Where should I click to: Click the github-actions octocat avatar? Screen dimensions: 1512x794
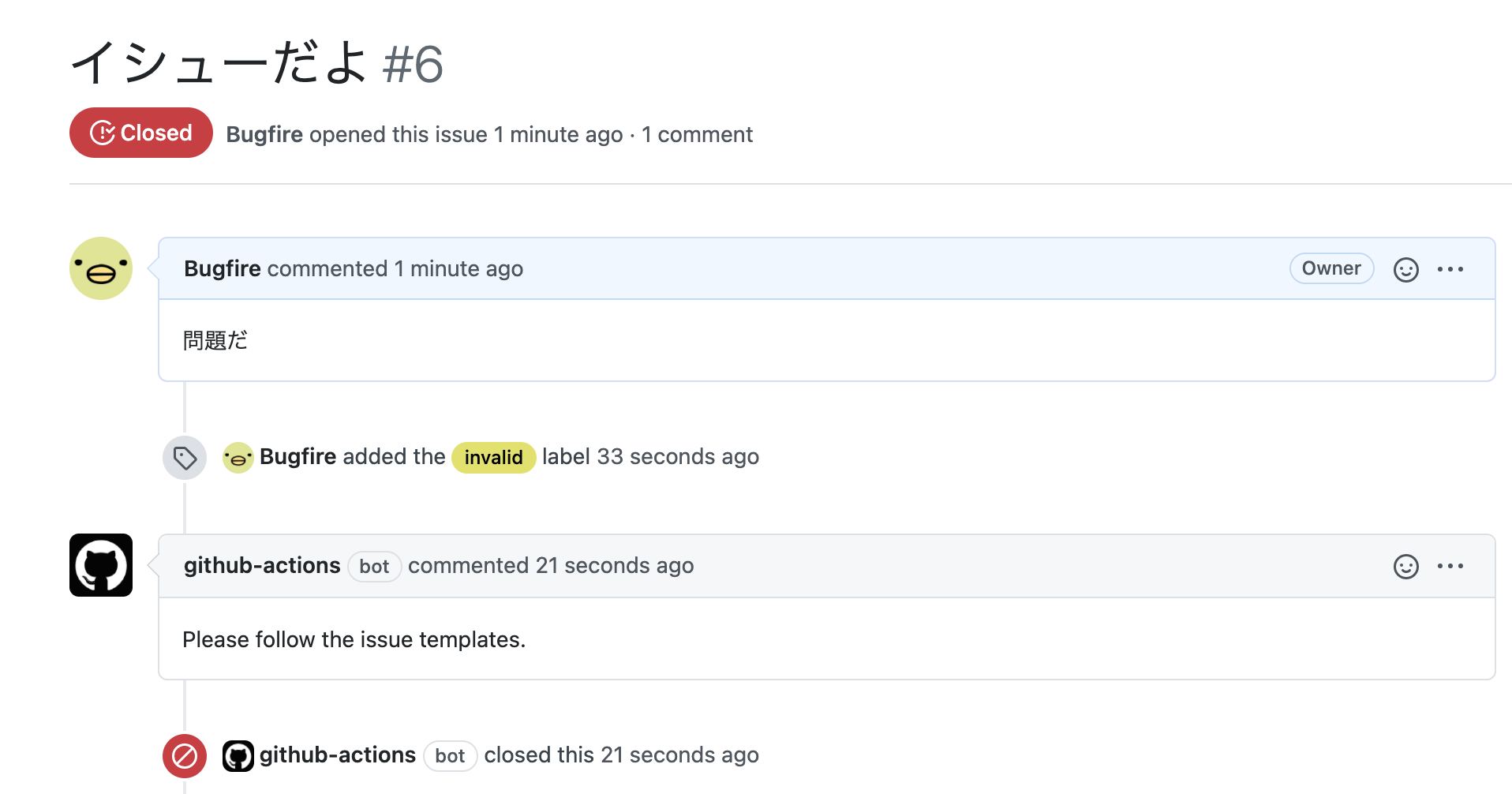point(100,565)
